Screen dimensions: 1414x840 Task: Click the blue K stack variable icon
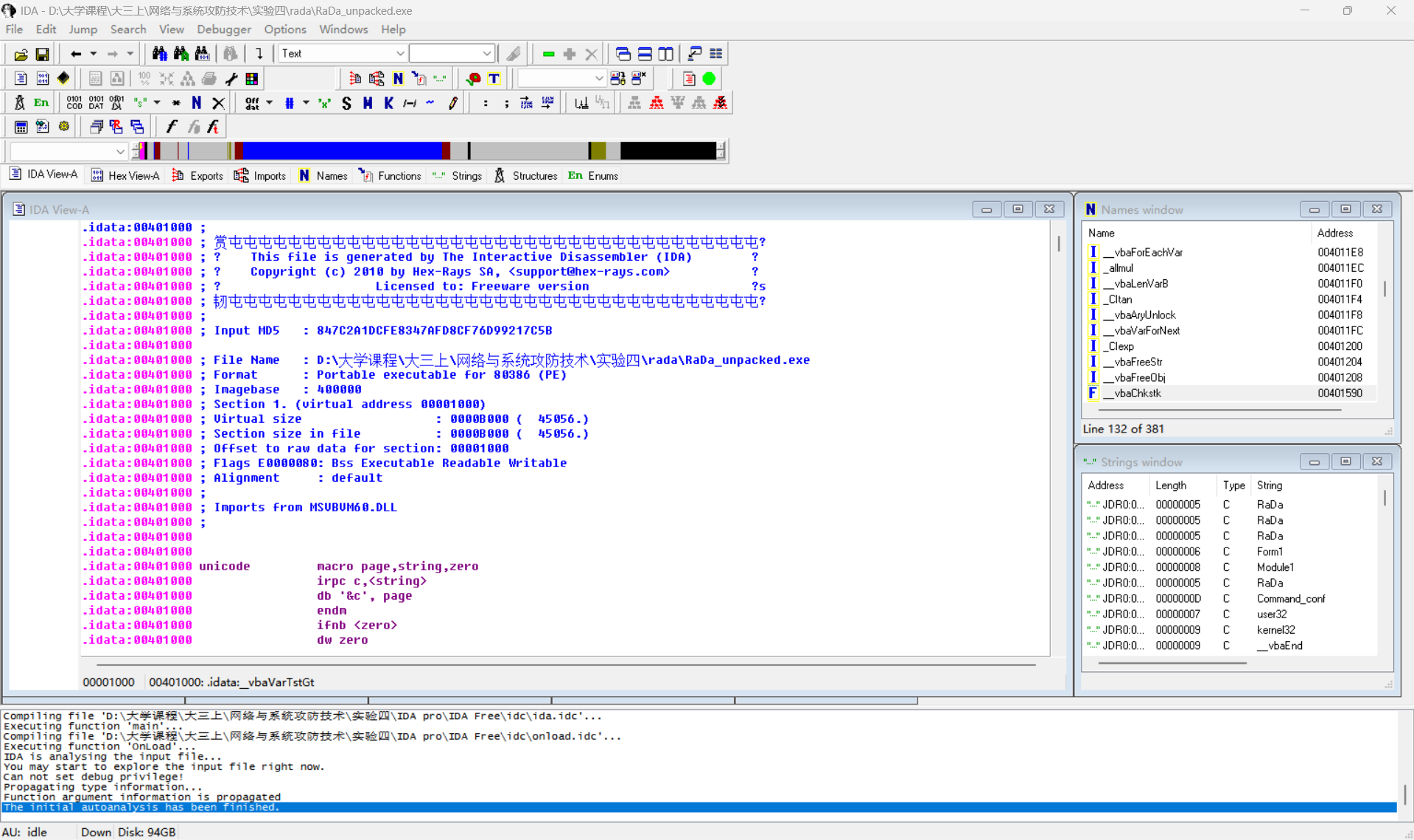(x=388, y=102)
